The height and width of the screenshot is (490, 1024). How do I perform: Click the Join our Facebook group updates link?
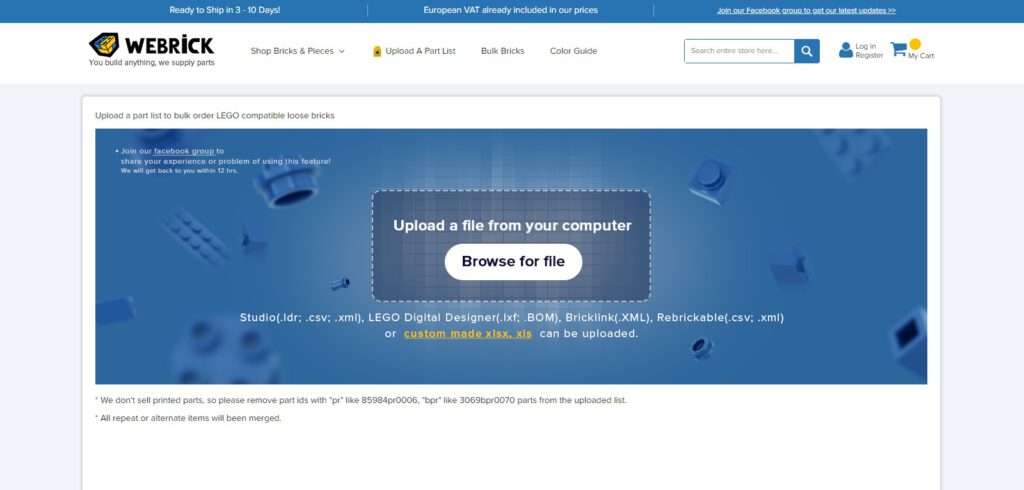(x=806, y=10)
